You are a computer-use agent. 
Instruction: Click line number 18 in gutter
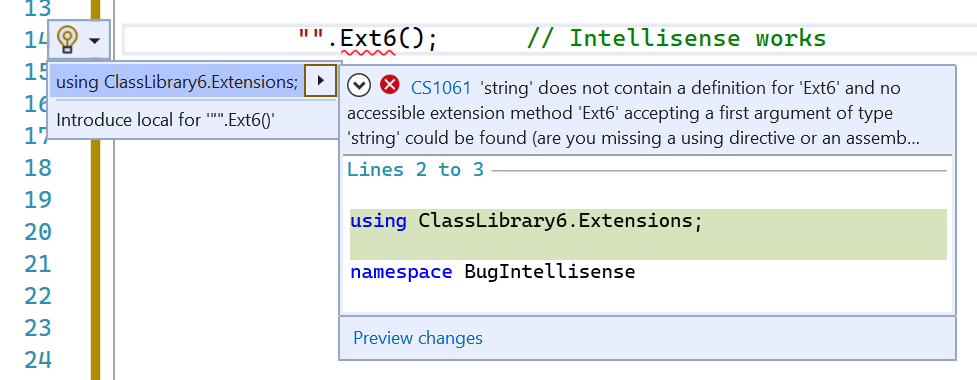coord(38,168)
